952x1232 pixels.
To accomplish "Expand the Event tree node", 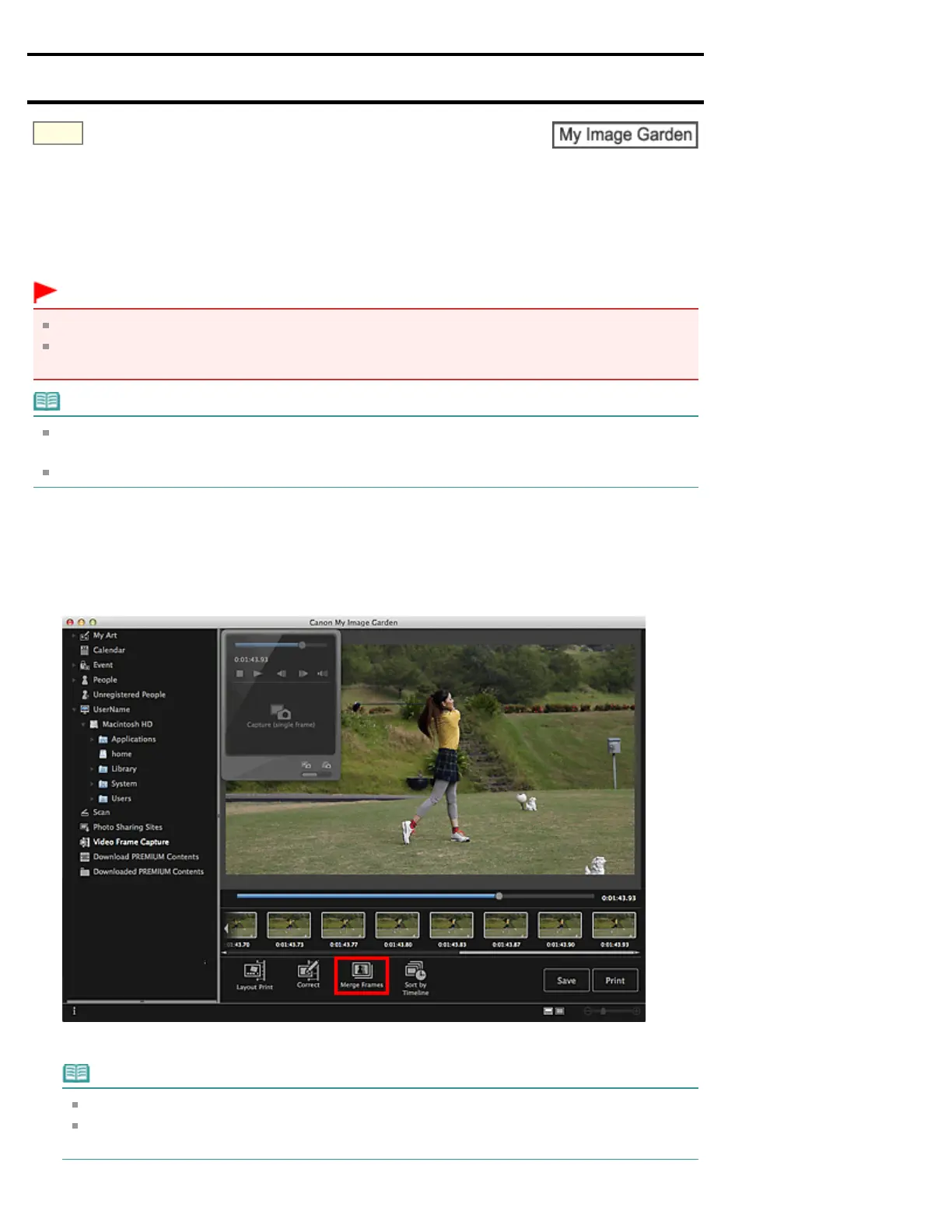I will click(x=74, y=665).
